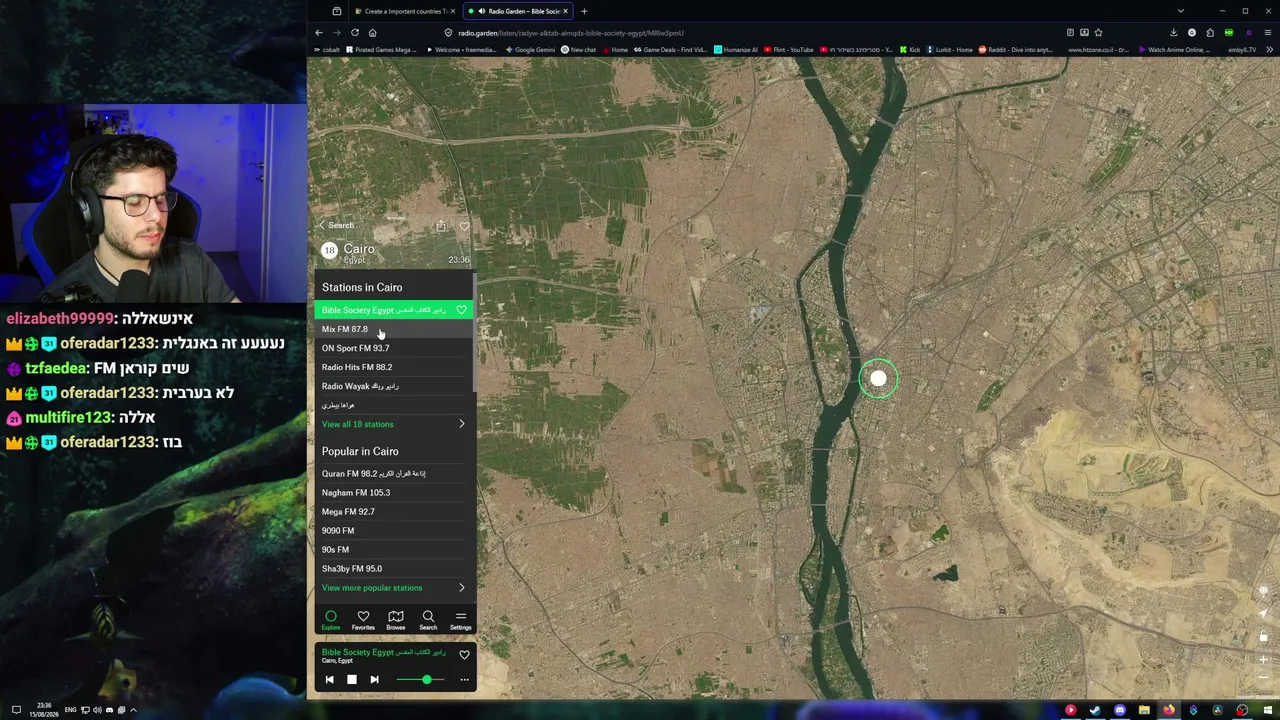
Task: Select Nagham FM 105.3
Action: (394, 493)
